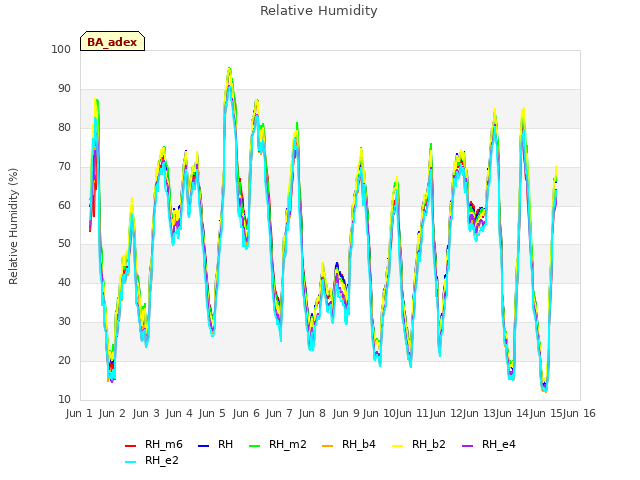Toggle RH_m2 series in legend
Viewport: 640px width, 480px height.
click(278, 444)
